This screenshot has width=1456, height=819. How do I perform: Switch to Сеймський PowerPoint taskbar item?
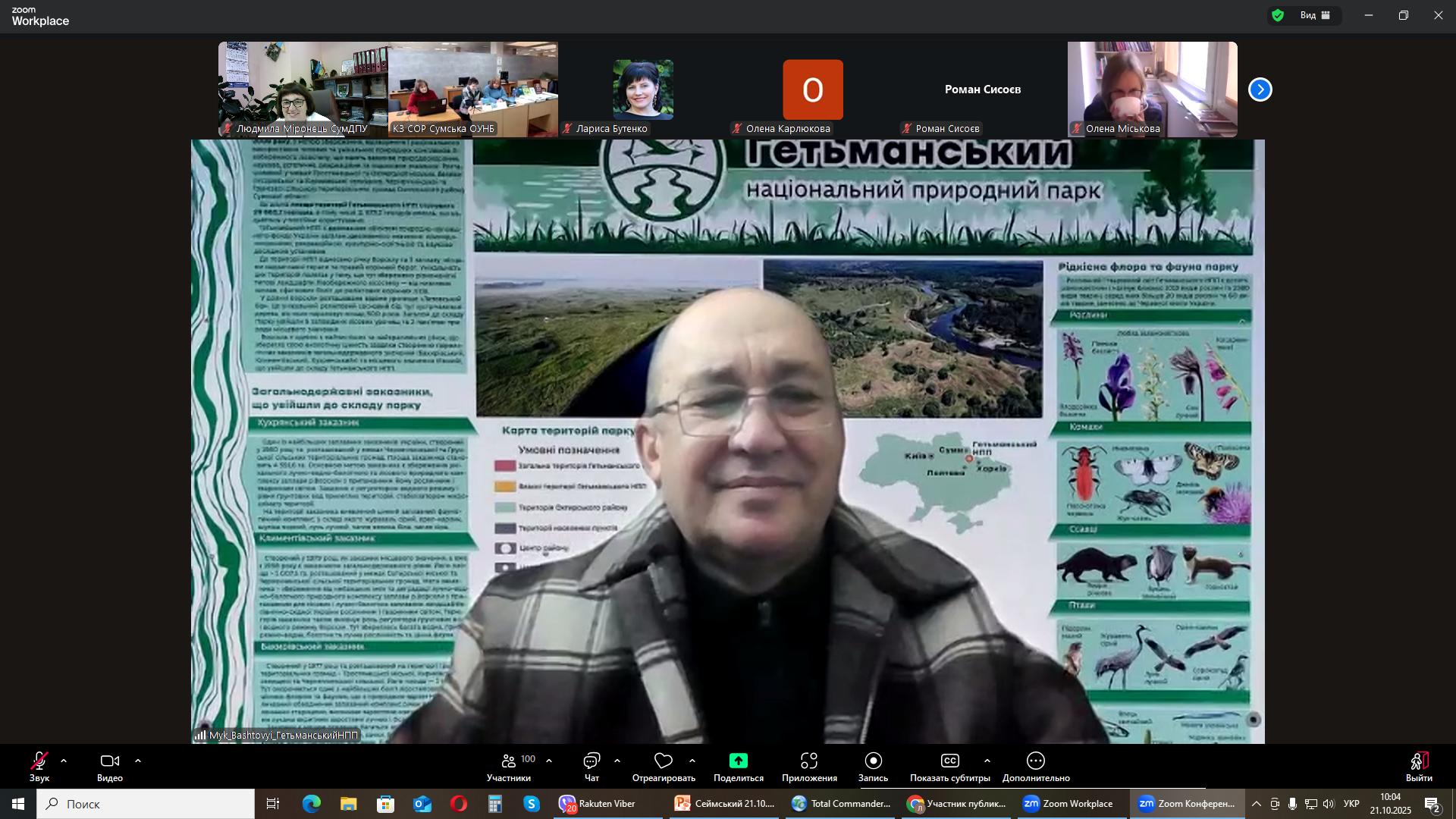(725, 804)
